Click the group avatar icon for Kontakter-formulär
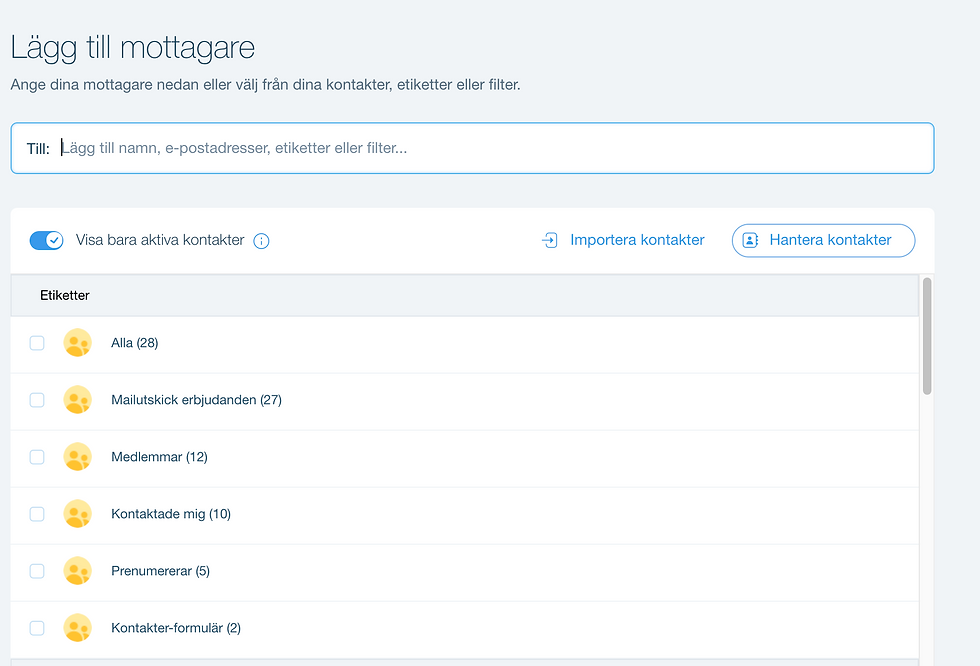Viewport: 980px width, 666px height. click(78, 628)
